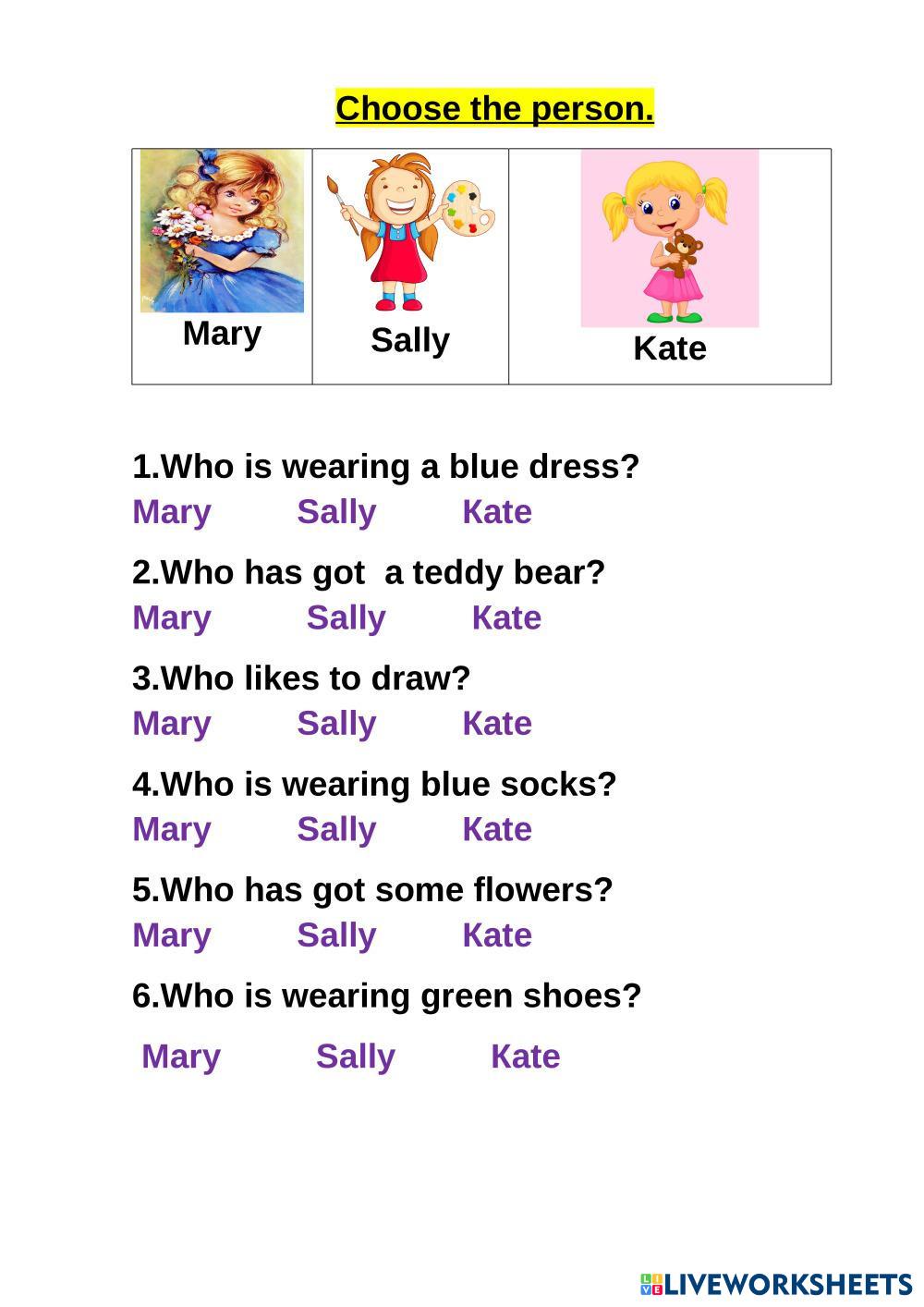Select Kate for the flowers question
This screenshot has height=1307, width=924.
pyautogui.click(x=497, y=935)
